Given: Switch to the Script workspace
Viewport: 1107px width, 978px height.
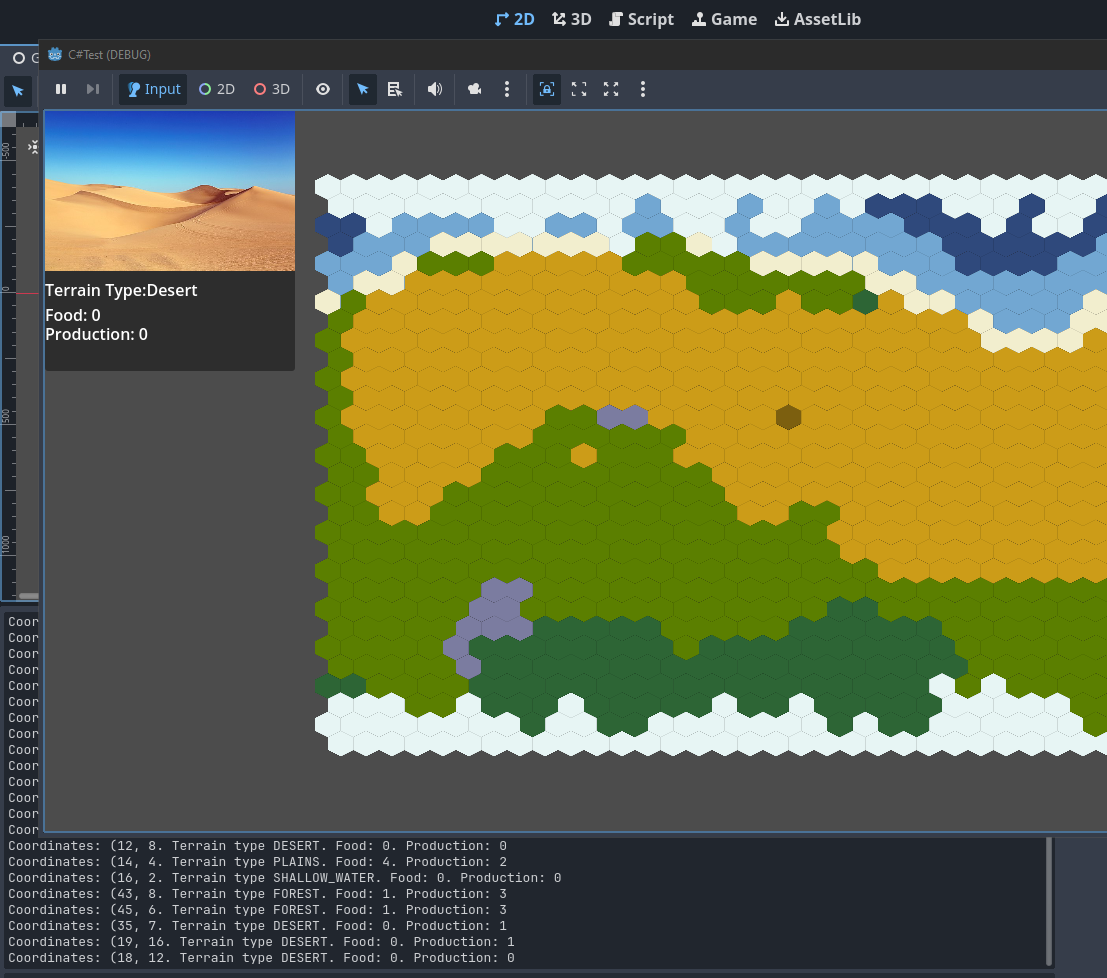Looking at the screenshot, I should [641, 19].
